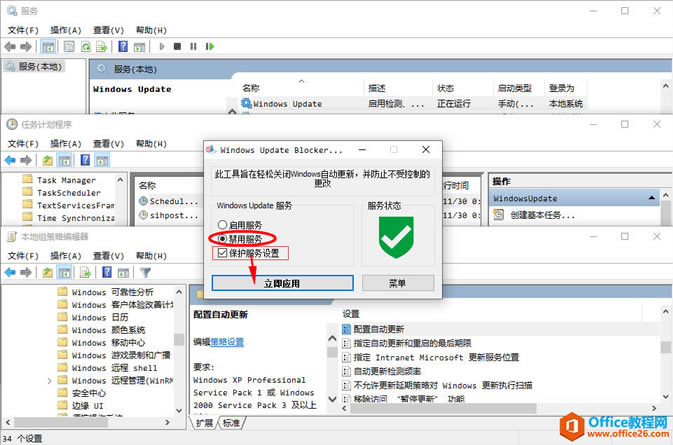Click Forward arrow in Task Scheduler toolbar
Image resolution: width=673 pixels, height=445 pixels.
(26, 160)
